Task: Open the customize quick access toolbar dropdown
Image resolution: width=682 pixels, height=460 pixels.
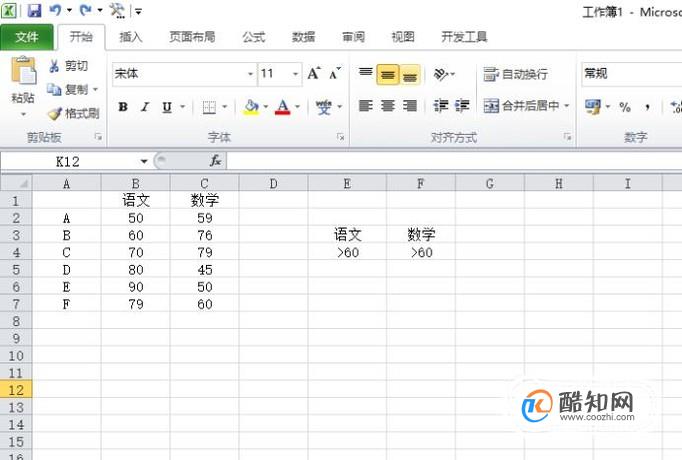Action: pyautogui.click(x=138, y=11)
